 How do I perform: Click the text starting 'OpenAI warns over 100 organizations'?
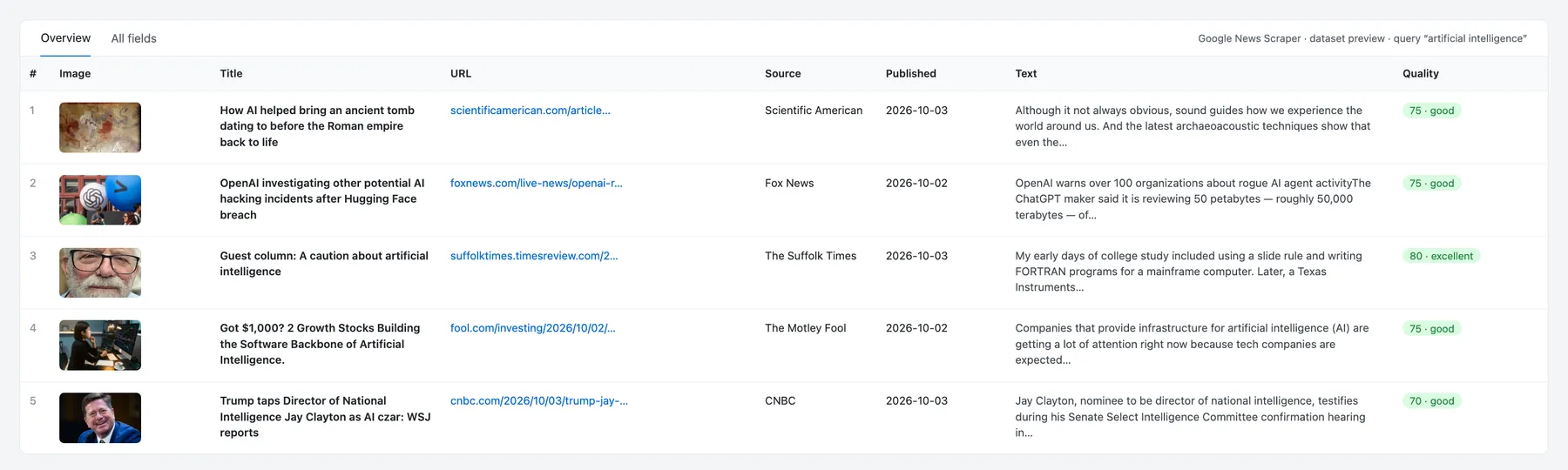(1193, 198)
